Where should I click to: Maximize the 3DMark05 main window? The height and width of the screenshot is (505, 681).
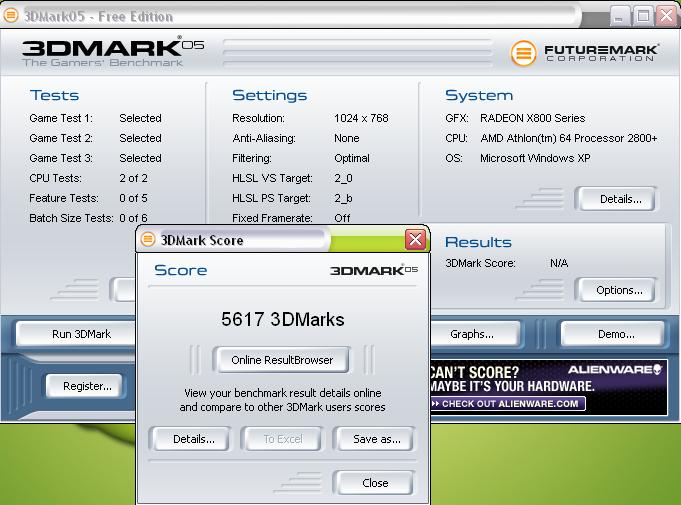click(x=643, y=16)
